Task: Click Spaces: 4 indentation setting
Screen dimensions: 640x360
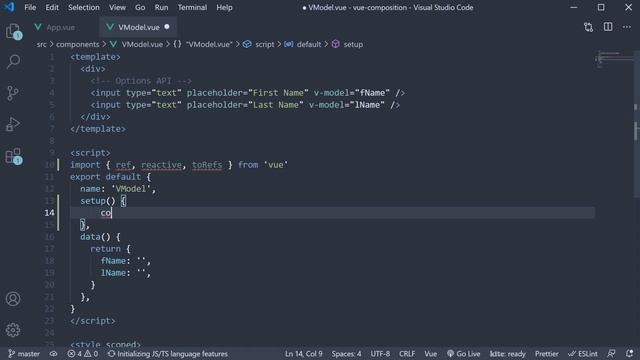Action: coord(346,354)
